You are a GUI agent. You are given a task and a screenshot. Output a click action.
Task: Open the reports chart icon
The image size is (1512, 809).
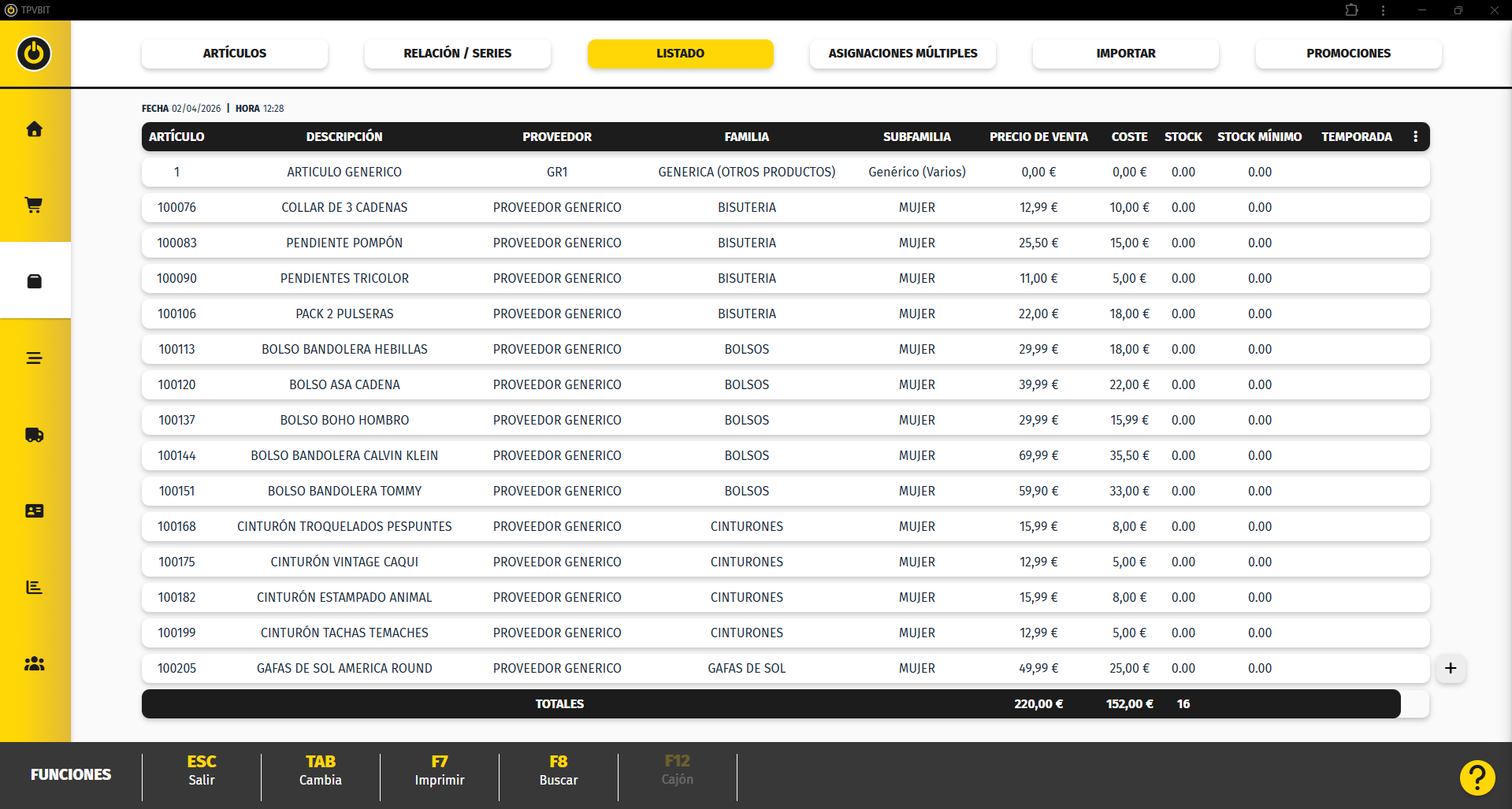coord(34,588)
